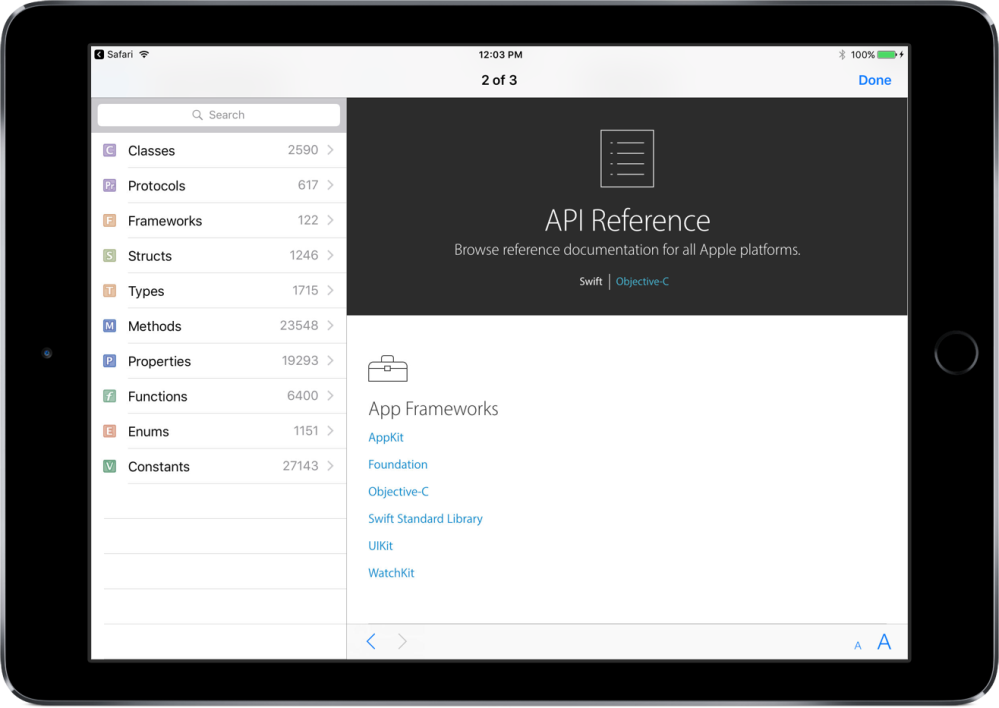
Task: Focus the Search field
Action: click(x=219, y=115)
